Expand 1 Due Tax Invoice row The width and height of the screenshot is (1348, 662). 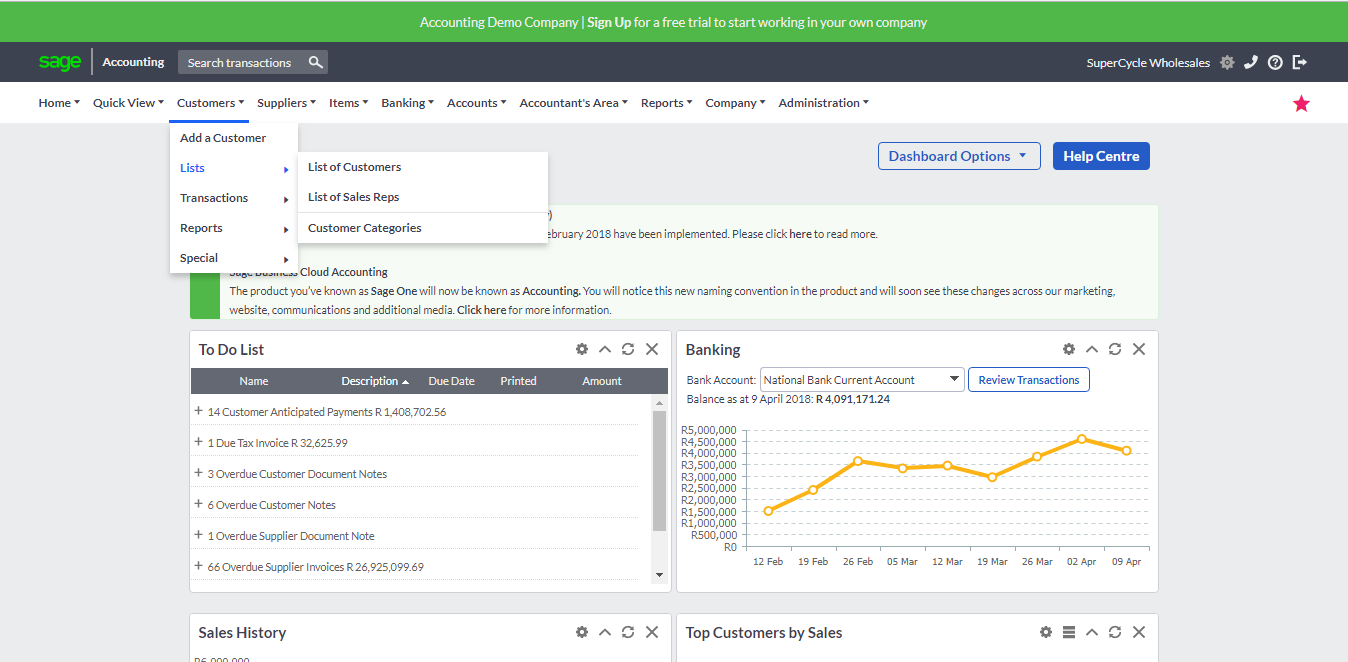(x=199, y=442)
